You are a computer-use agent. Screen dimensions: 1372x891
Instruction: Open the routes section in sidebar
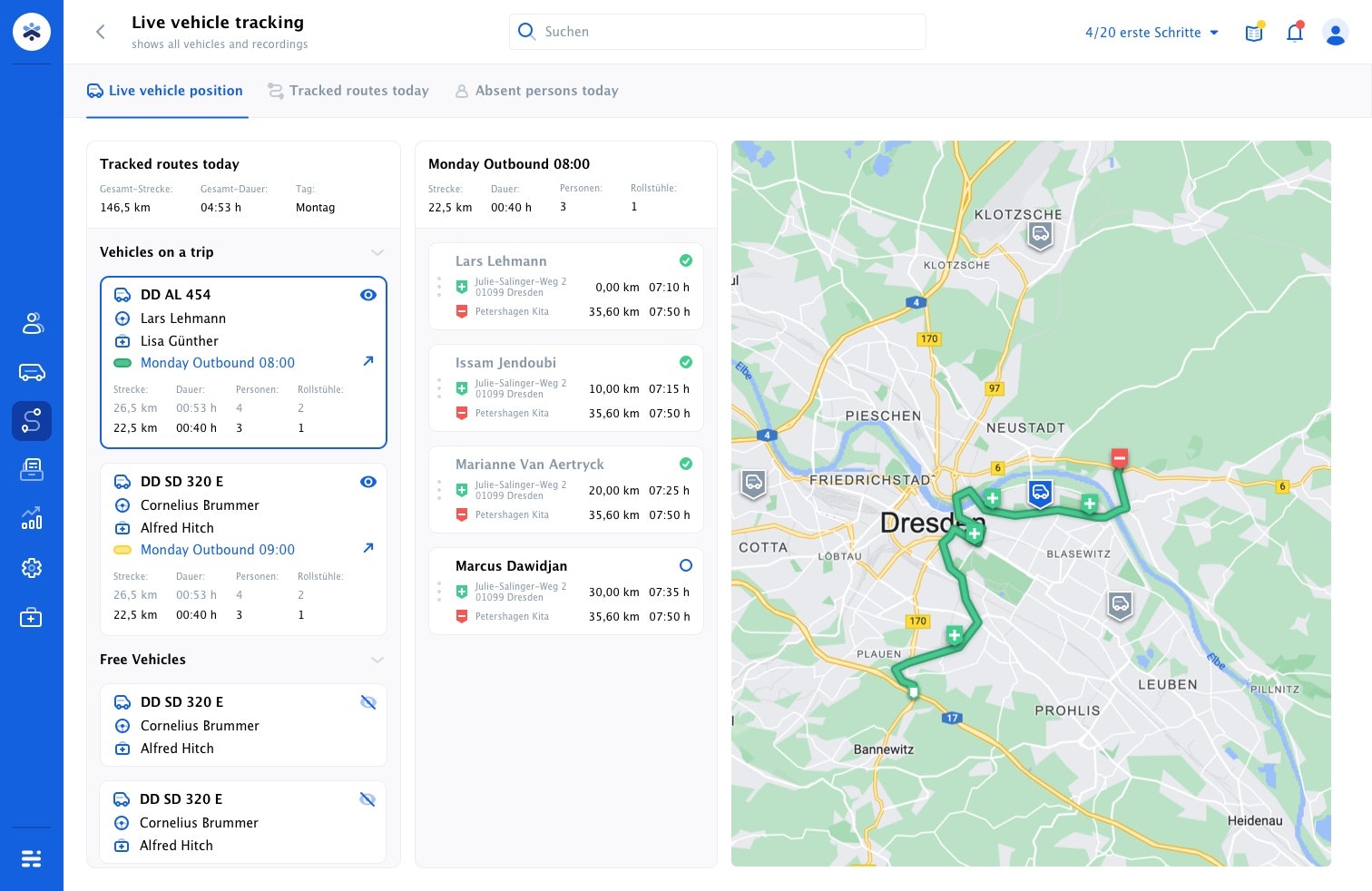click(32, 421)
